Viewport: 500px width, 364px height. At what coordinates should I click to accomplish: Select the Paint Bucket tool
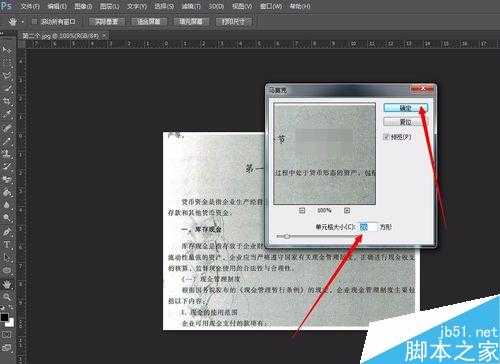[7, 192]
